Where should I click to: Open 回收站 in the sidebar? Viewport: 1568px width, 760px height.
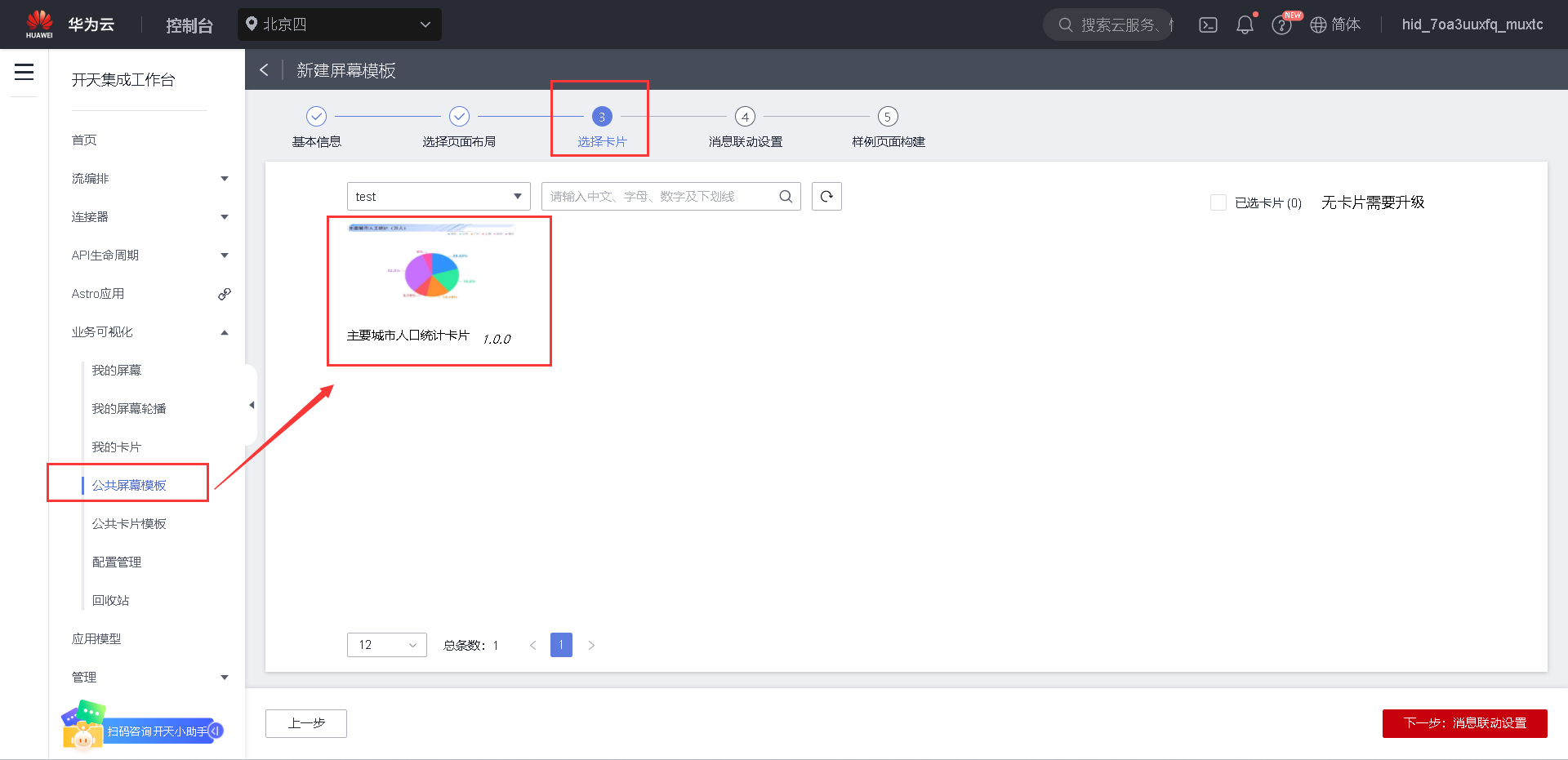[111, 601]
